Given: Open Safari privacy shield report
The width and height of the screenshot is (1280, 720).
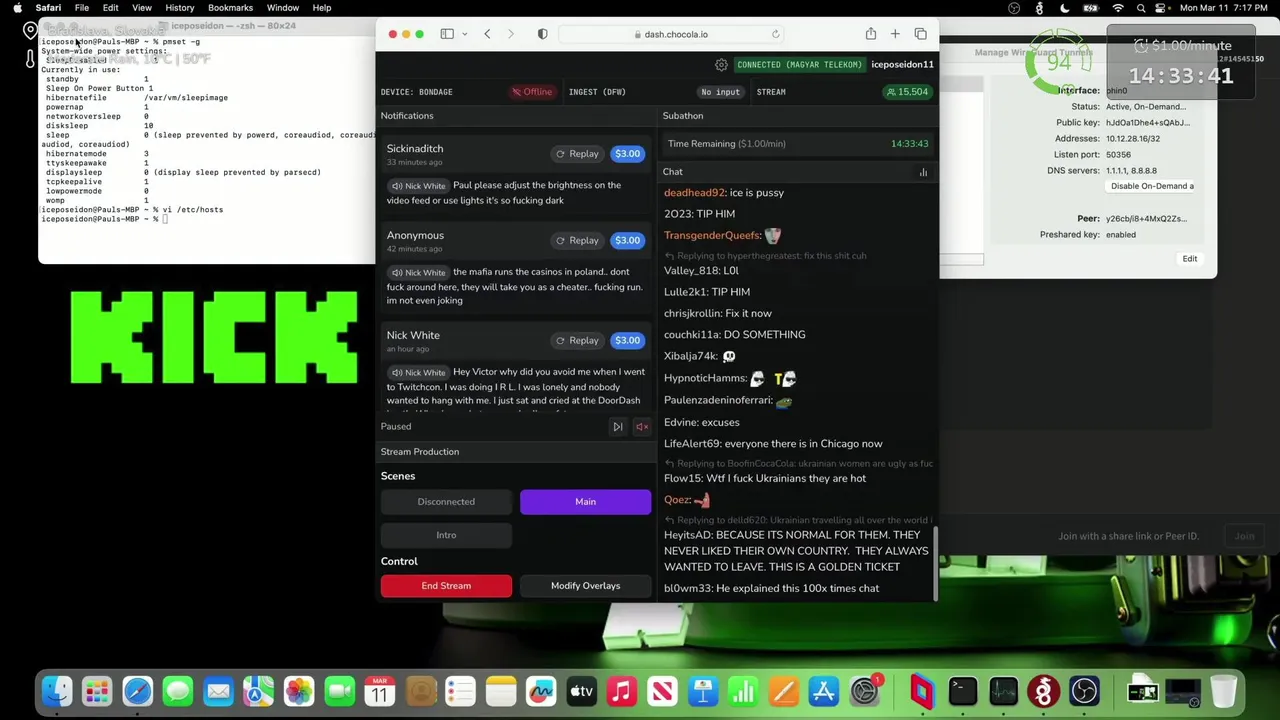Looking at the screenshot, I should point(542,34).
